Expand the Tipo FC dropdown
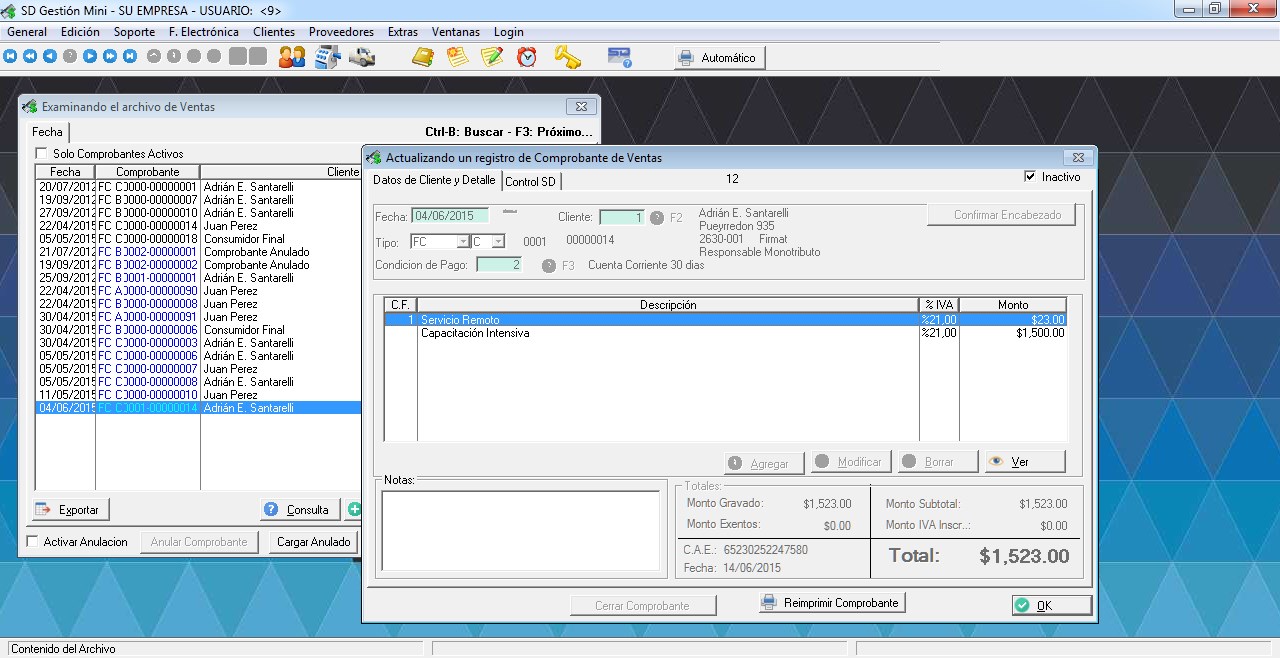This screenshot has width=1280, height=658. point(463,242)
